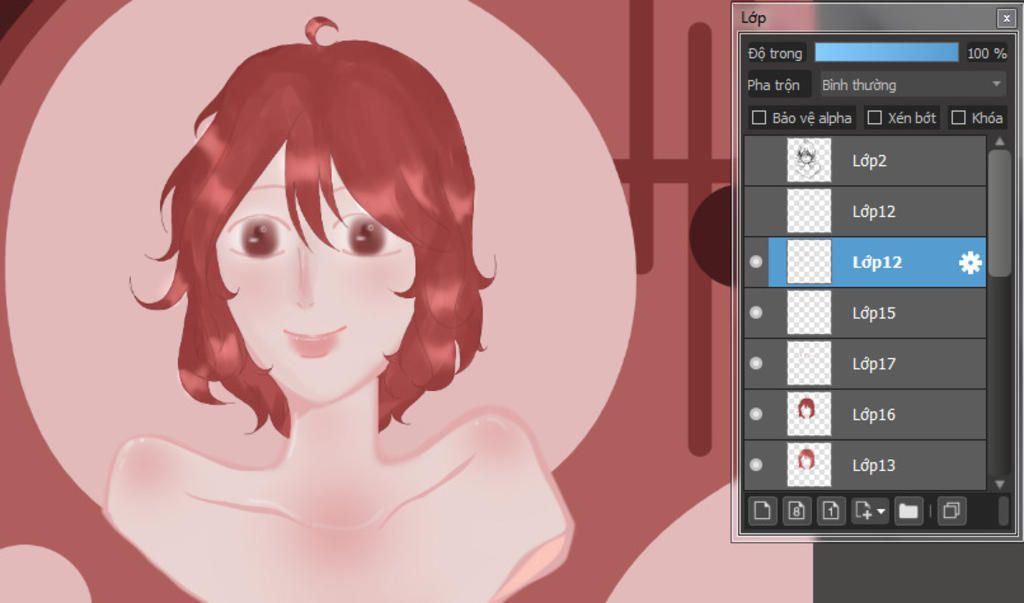Open the add-layer options dropdown
This screenshot has height=603, width=1024.
870,511
